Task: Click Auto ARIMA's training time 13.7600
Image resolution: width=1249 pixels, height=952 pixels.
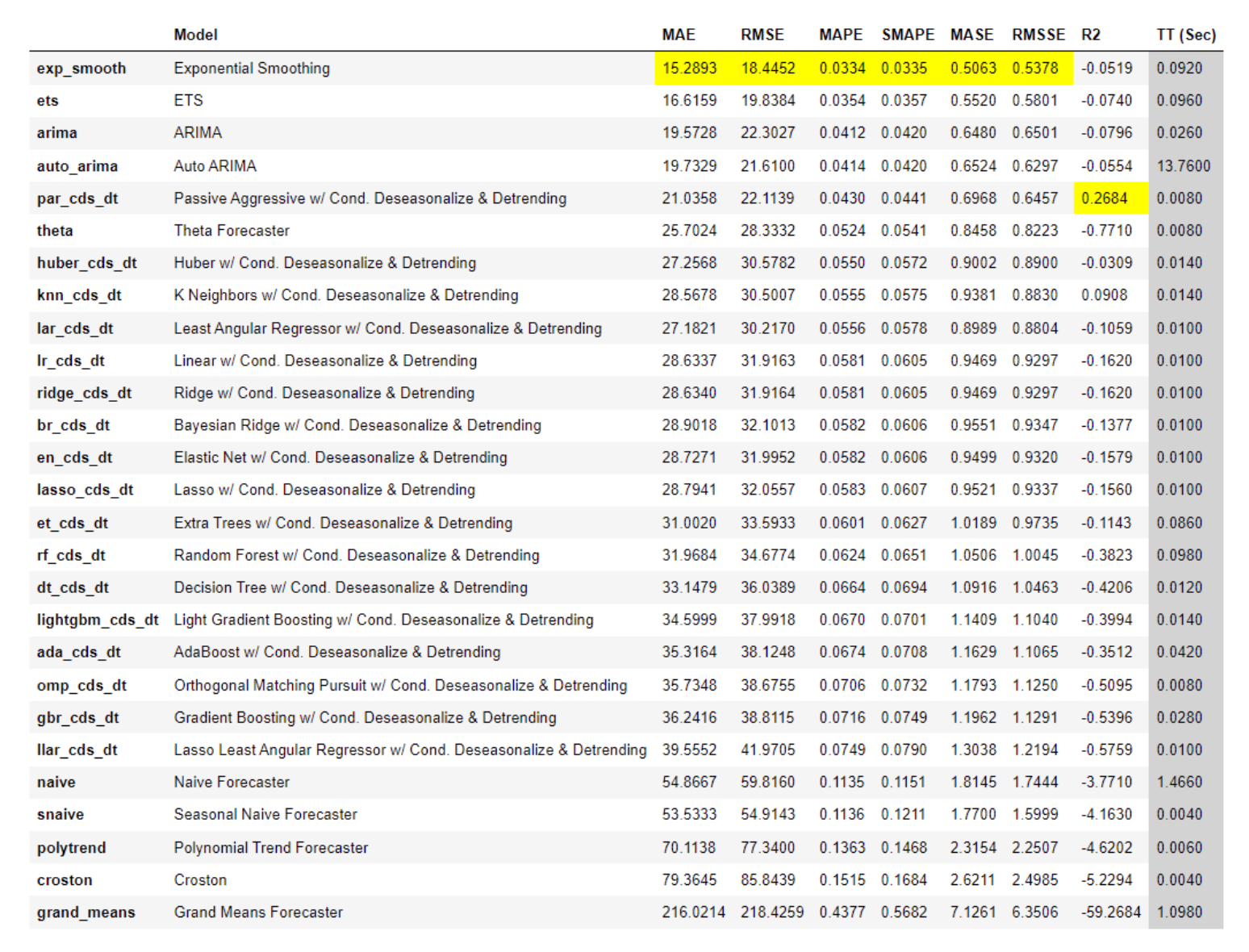Action: [x=1183, y=166]
